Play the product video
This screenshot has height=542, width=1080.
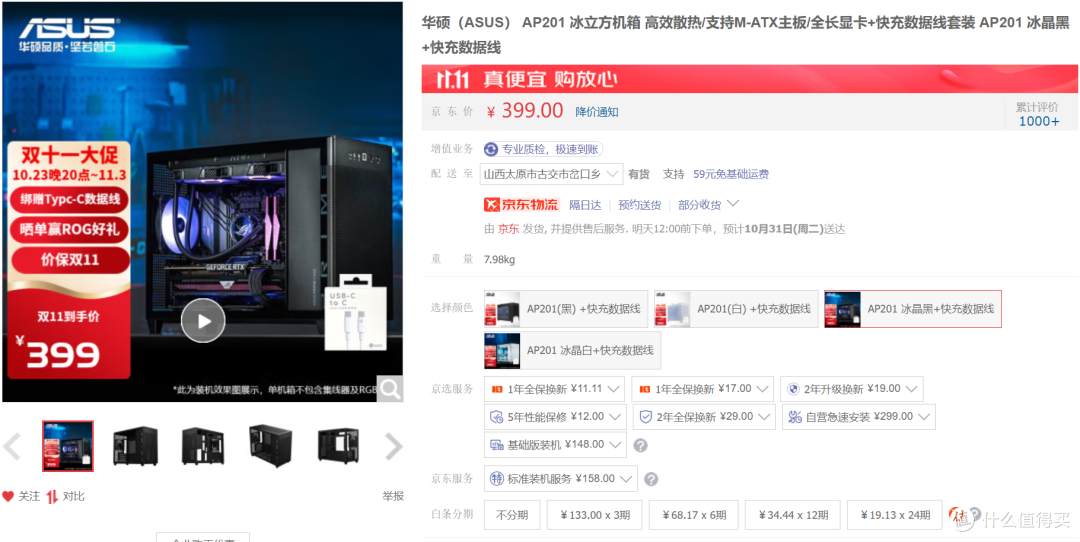[x=203, y=320]
